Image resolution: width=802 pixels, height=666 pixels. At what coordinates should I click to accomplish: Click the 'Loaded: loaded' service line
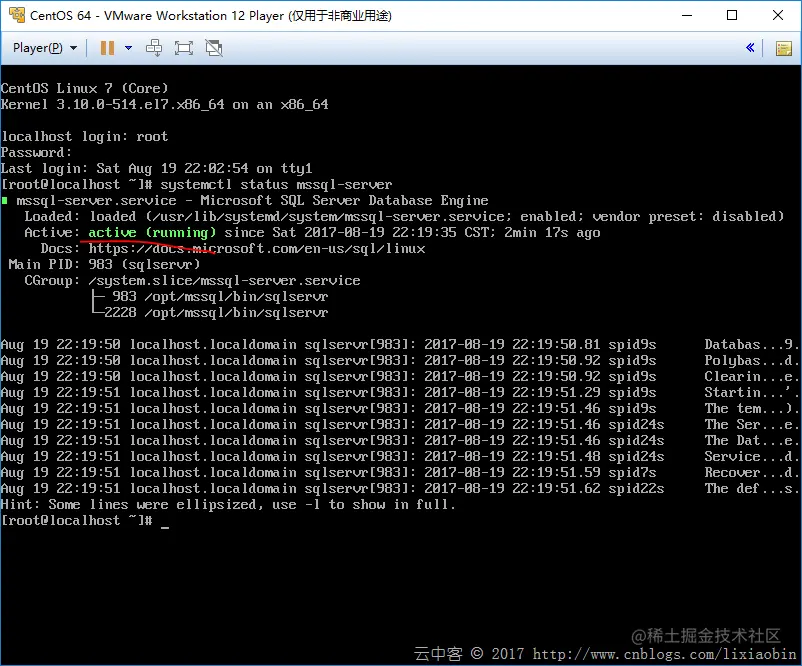(404, 216)
